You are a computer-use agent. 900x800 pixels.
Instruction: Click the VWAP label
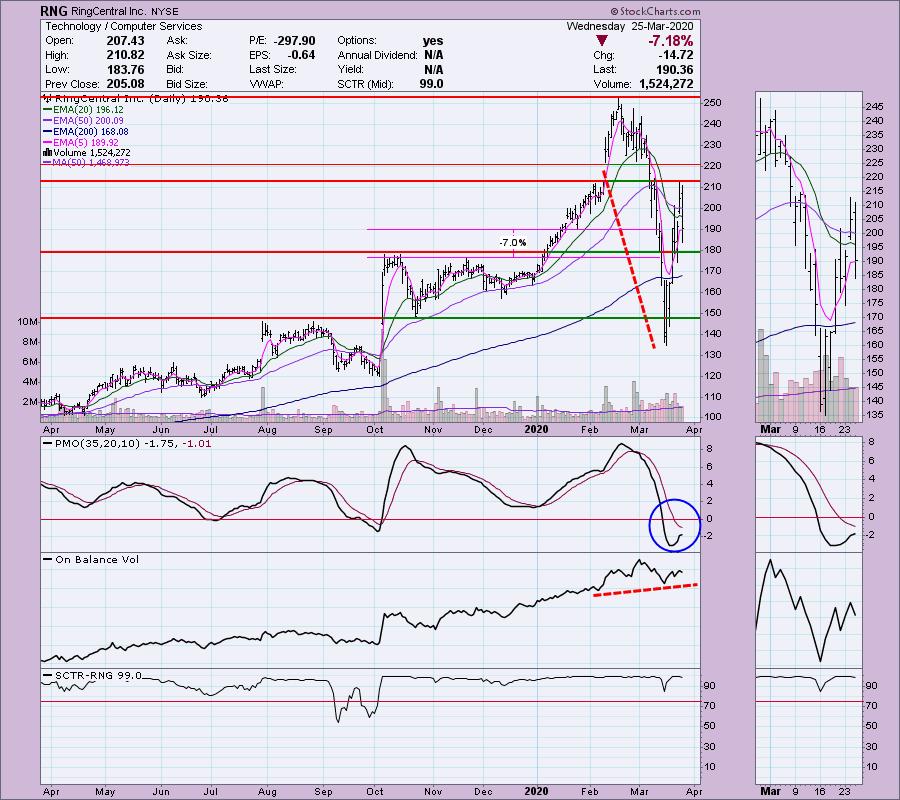coord(266,84)
